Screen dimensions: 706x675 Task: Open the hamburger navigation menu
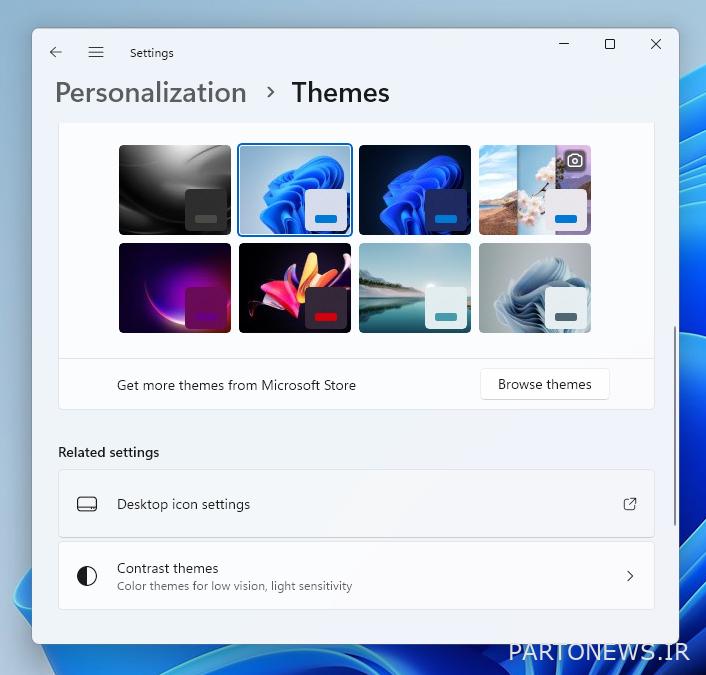point(96,52)
